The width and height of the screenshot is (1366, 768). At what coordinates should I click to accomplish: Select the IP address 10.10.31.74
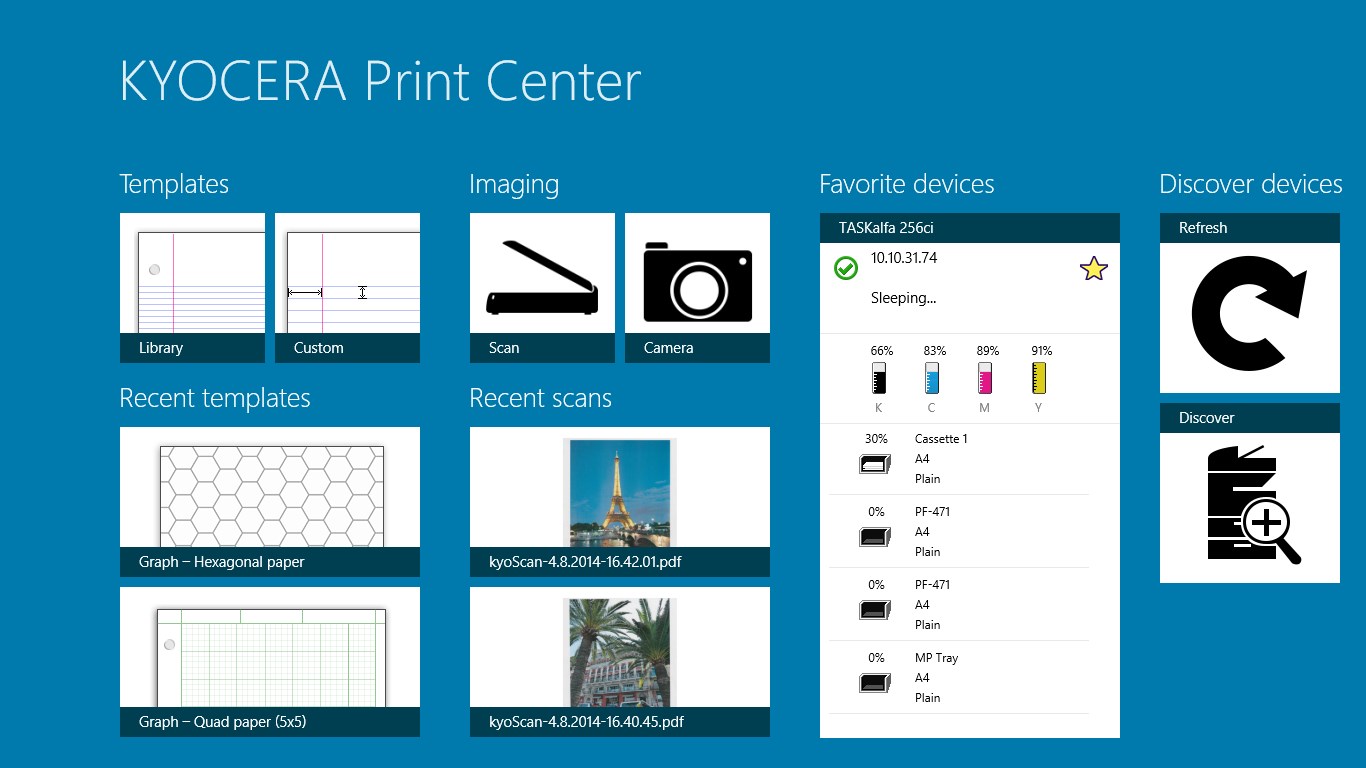coord(904,258)
